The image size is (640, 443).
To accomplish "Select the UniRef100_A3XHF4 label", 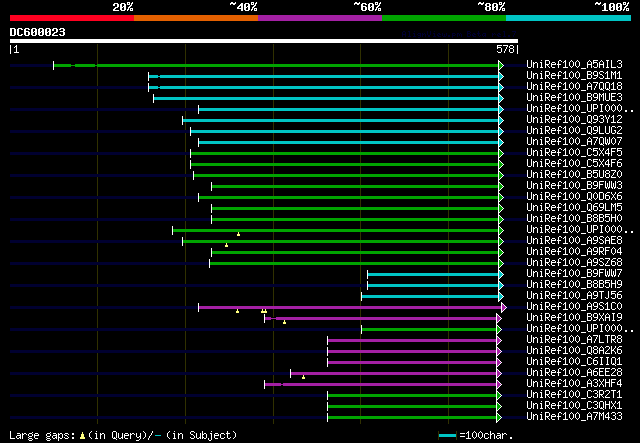I will (x=574, y=384).
